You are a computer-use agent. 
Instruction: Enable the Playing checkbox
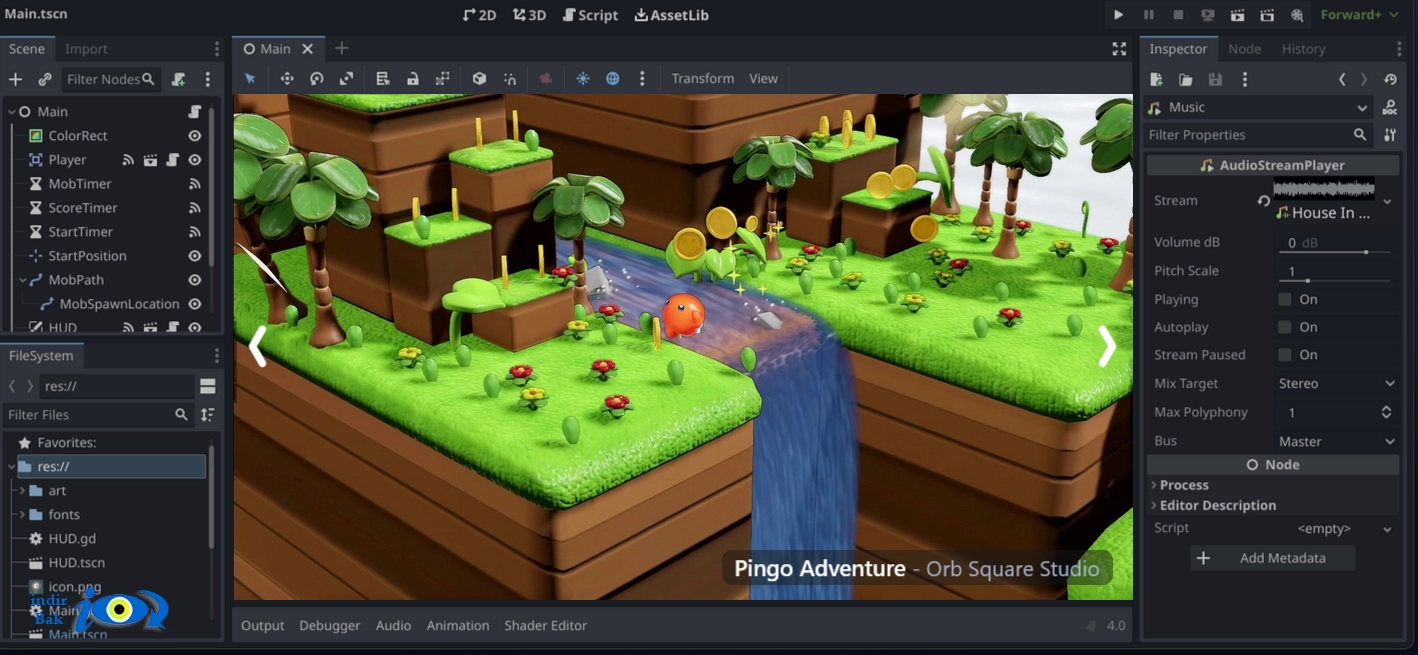pyautogui.click(x=1284, y=299)
